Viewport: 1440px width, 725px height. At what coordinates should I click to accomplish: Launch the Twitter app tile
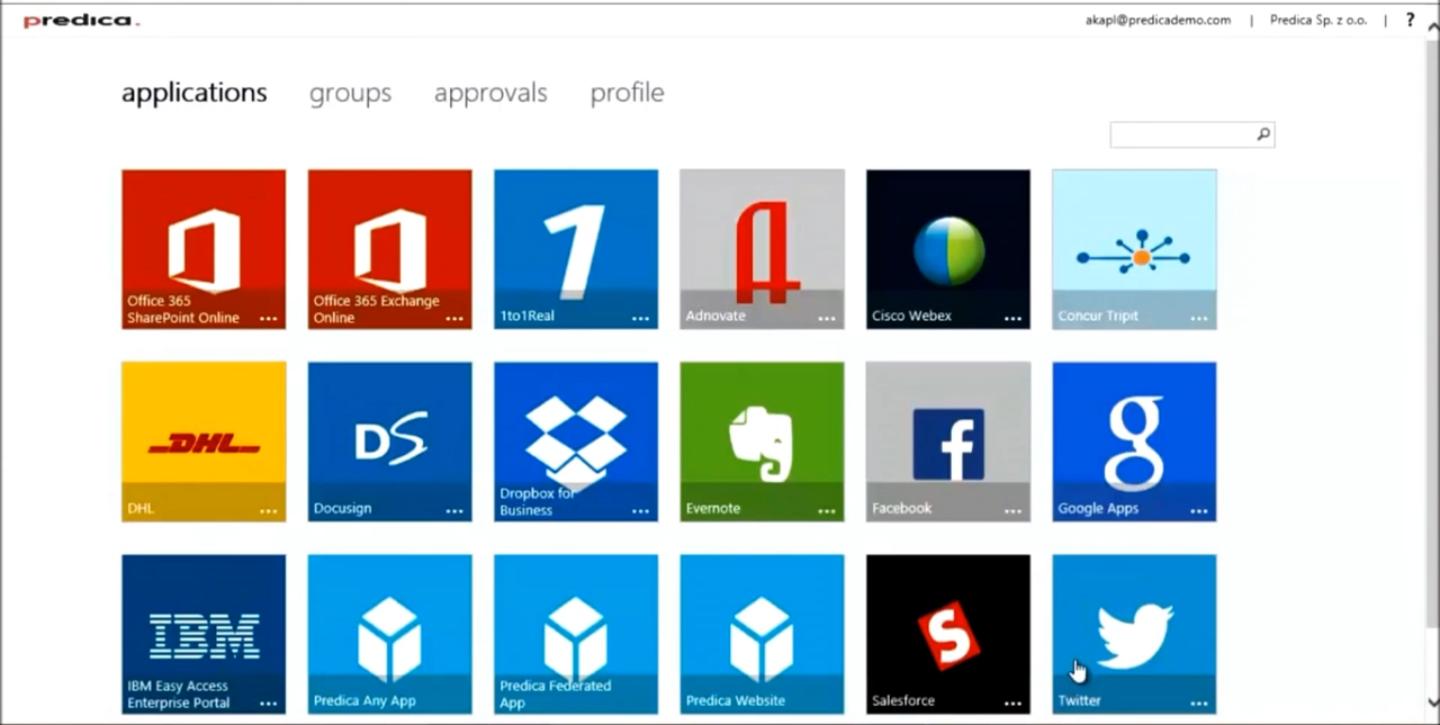[x=1134, y=634]
